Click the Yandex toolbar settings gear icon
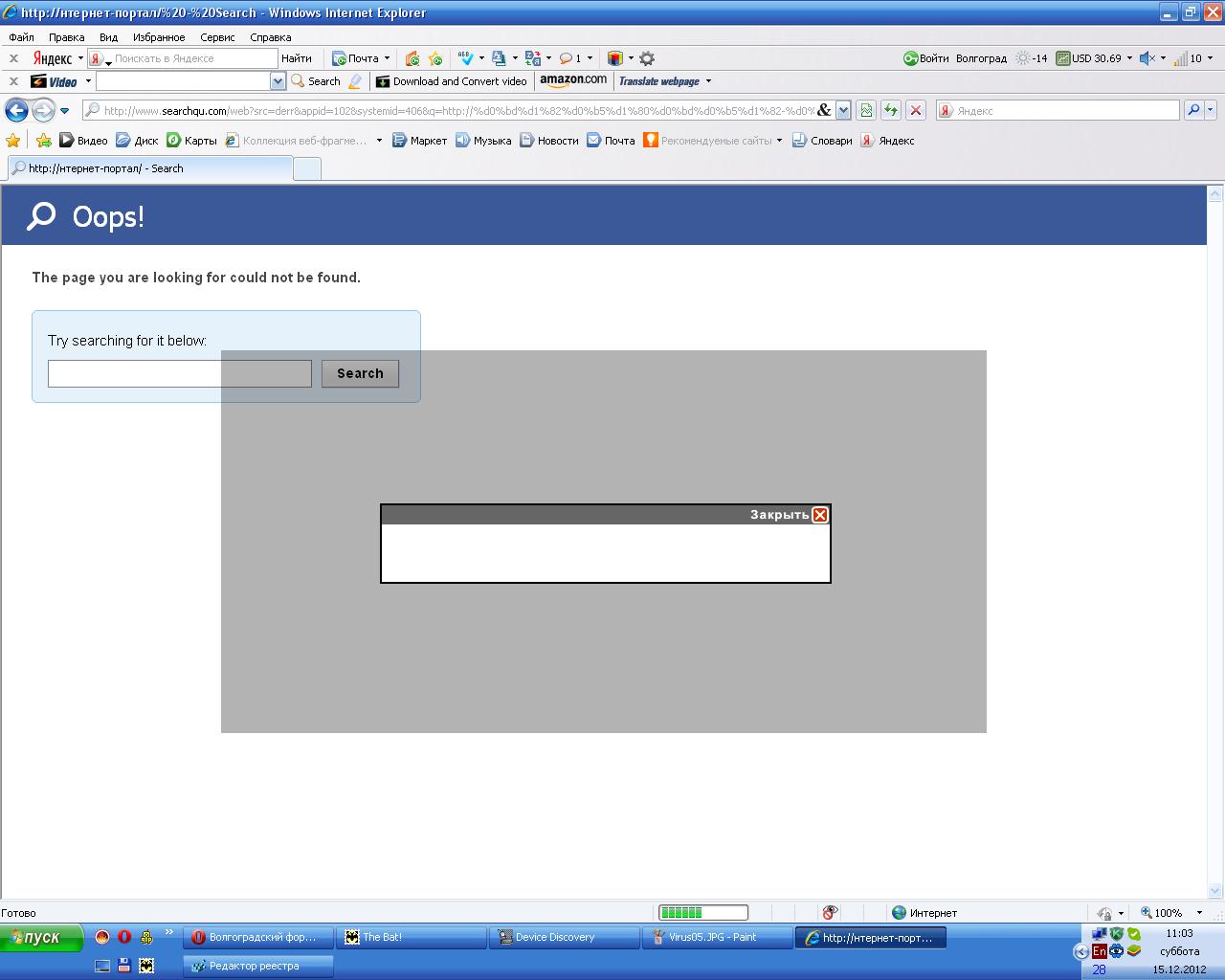This screenshot has width=1225, height=980. point(647,58)
